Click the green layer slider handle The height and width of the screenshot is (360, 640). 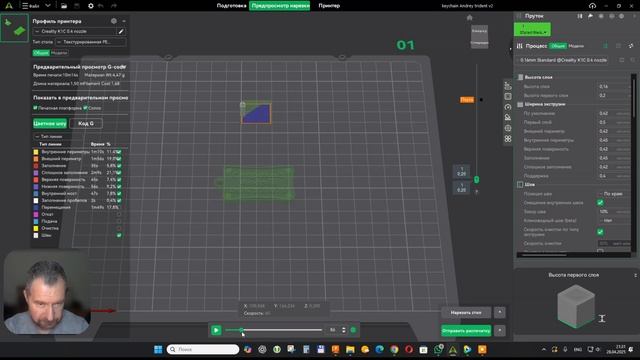[x=476, y=180]
